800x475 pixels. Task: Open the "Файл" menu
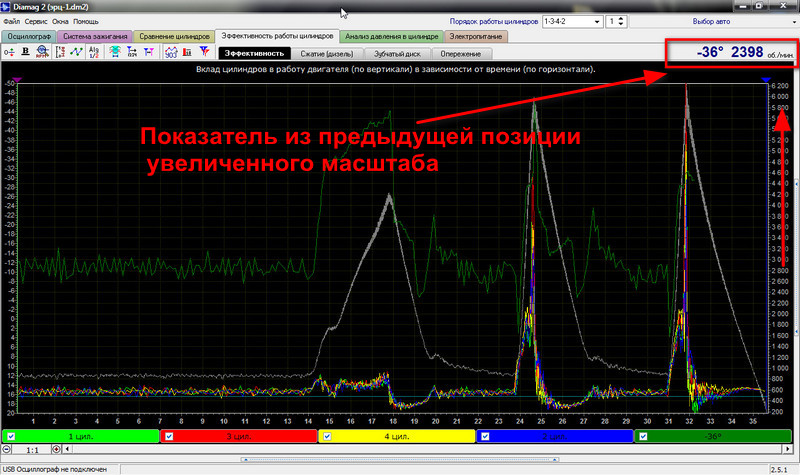[12, 21]
